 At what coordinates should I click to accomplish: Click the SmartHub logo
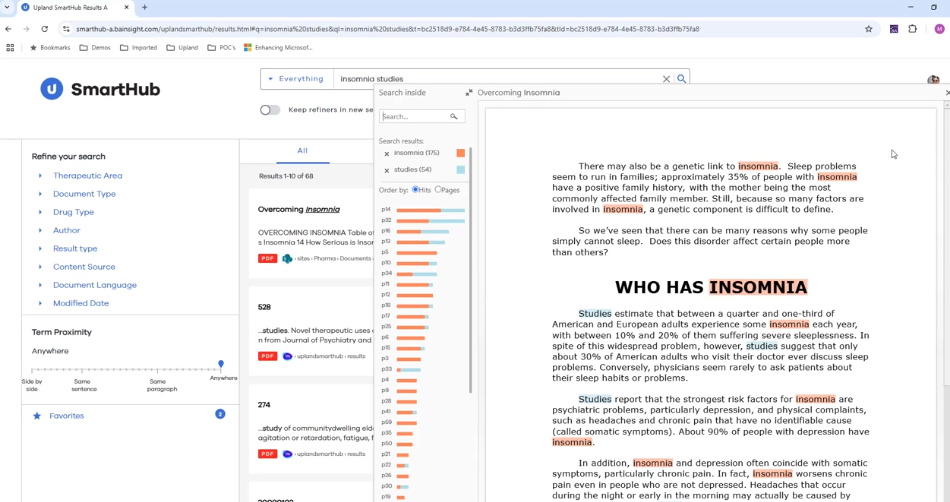(x=101, y=89)
